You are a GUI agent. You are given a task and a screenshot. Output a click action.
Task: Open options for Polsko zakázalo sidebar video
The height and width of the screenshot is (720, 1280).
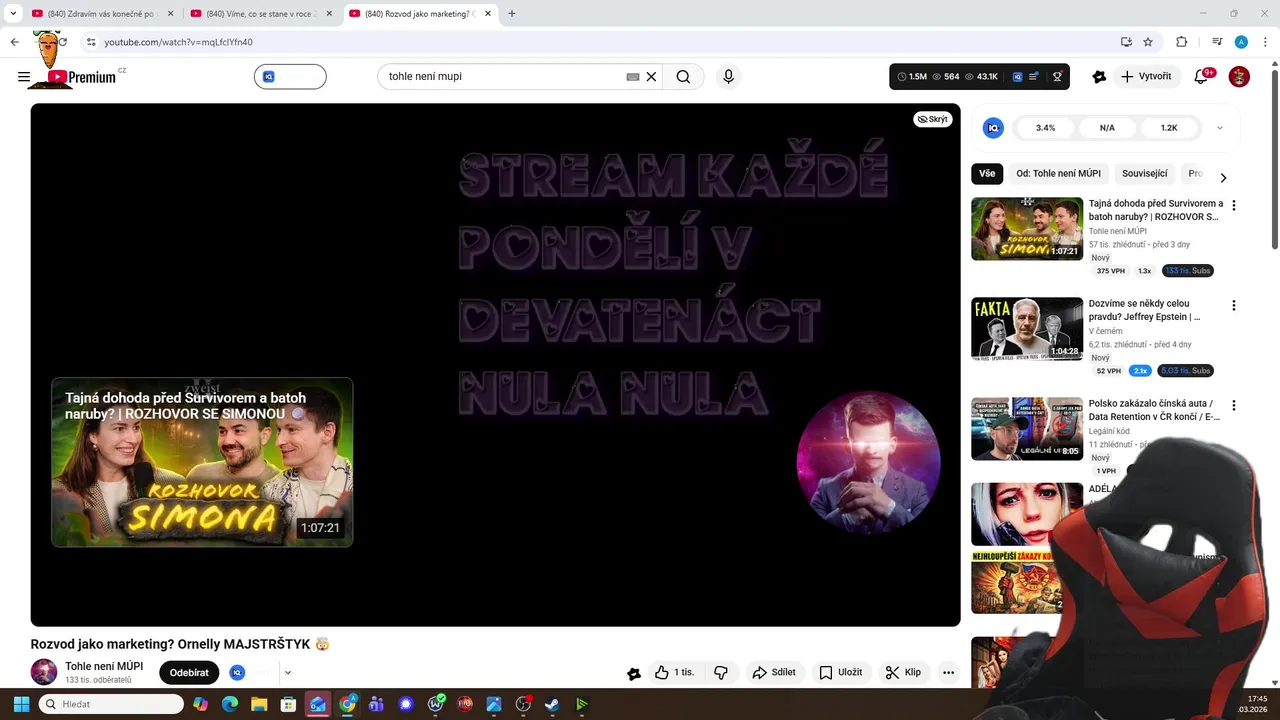point(1233,405)
